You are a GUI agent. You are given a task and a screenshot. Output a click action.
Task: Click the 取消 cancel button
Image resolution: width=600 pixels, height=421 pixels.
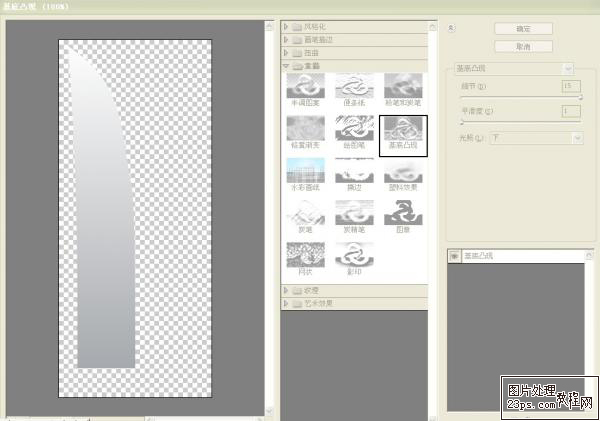tap(523, 47)
